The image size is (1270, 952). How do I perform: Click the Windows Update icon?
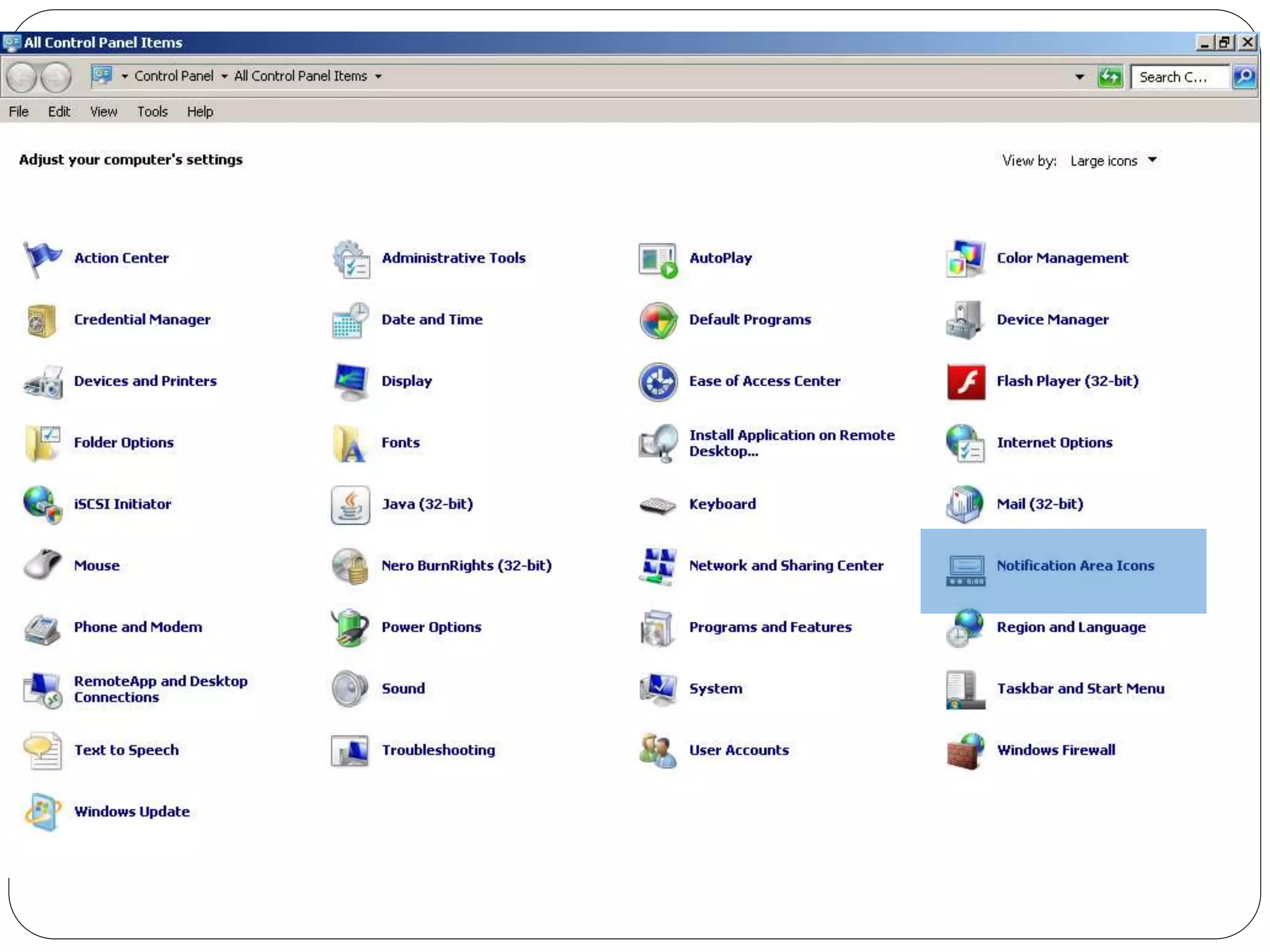point(42,812)
